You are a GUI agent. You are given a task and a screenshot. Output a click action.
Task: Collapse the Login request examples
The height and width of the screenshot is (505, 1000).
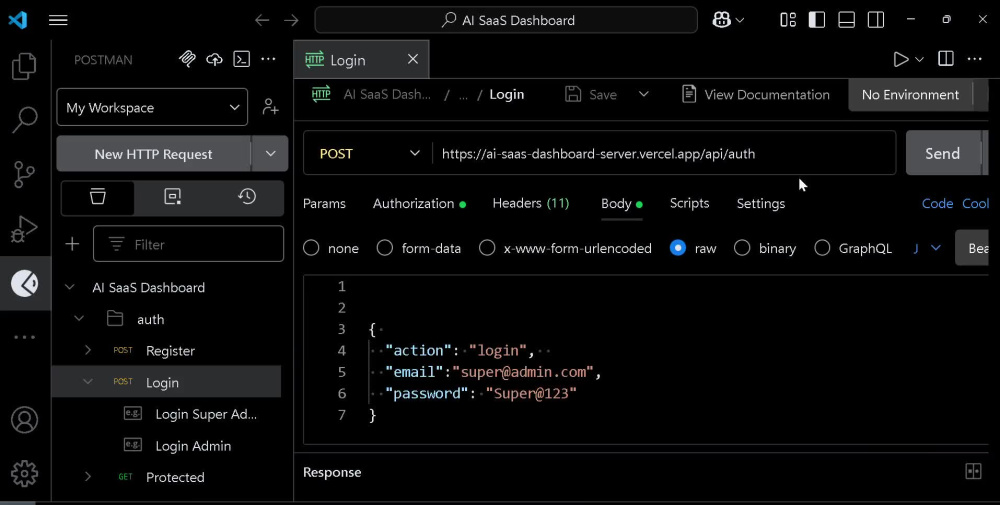(88, 382)
